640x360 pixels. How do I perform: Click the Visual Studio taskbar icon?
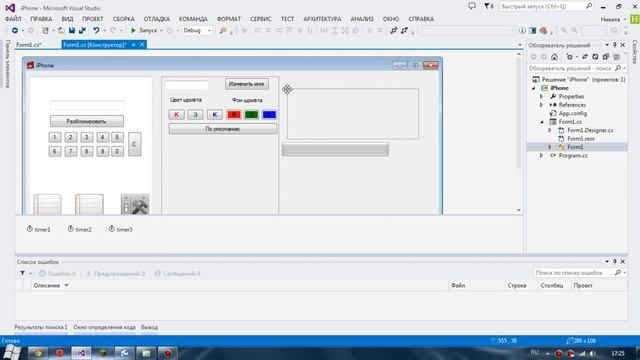point(81,353)
